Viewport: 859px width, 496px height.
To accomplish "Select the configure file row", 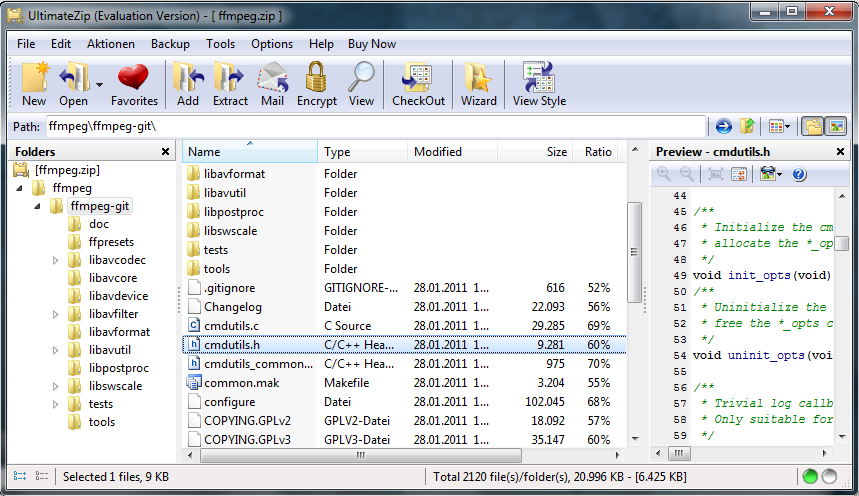I will pos(404,402).
